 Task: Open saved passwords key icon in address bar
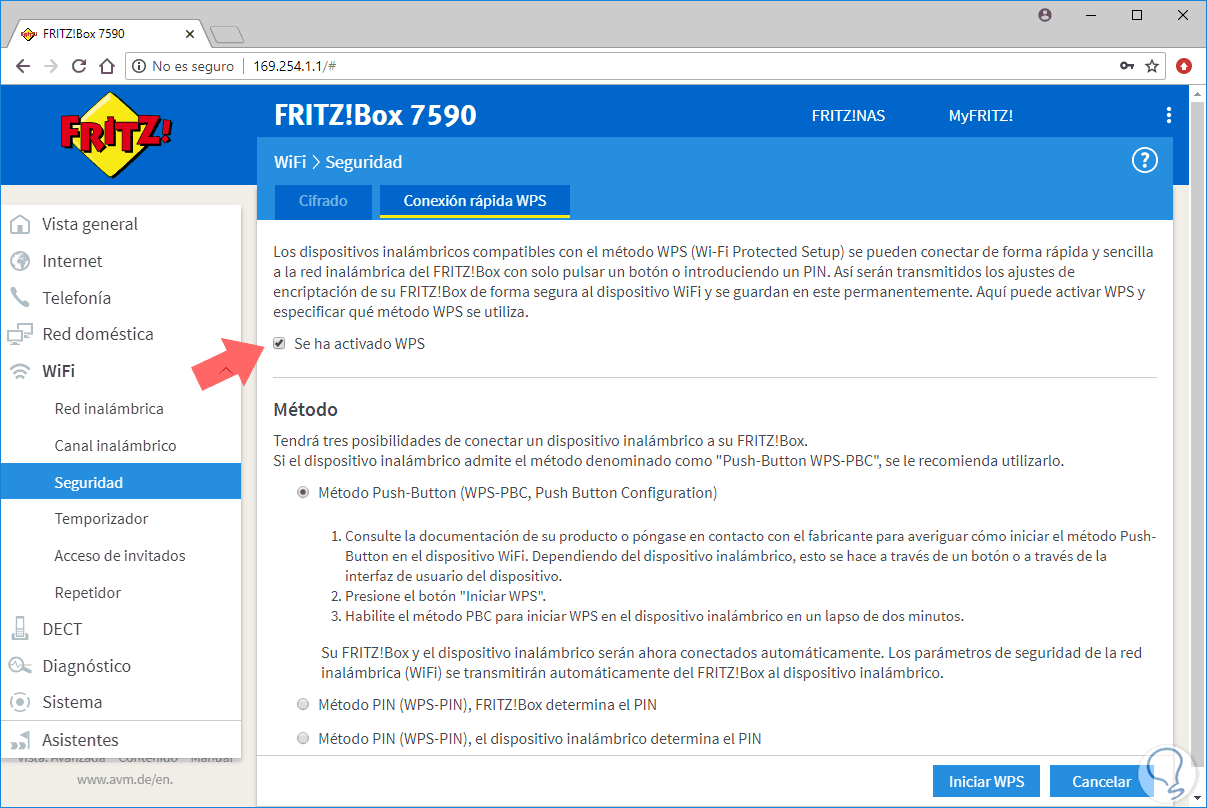point(1127,66)
